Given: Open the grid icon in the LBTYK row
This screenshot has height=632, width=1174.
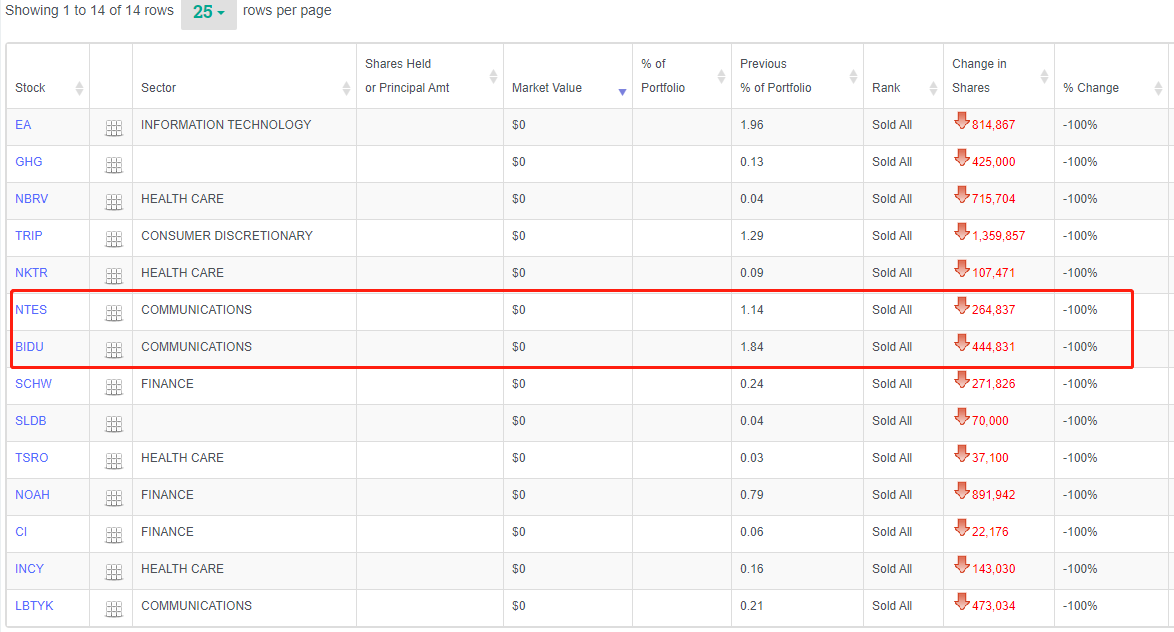Looking at the screenshot, I should [114, 610].
